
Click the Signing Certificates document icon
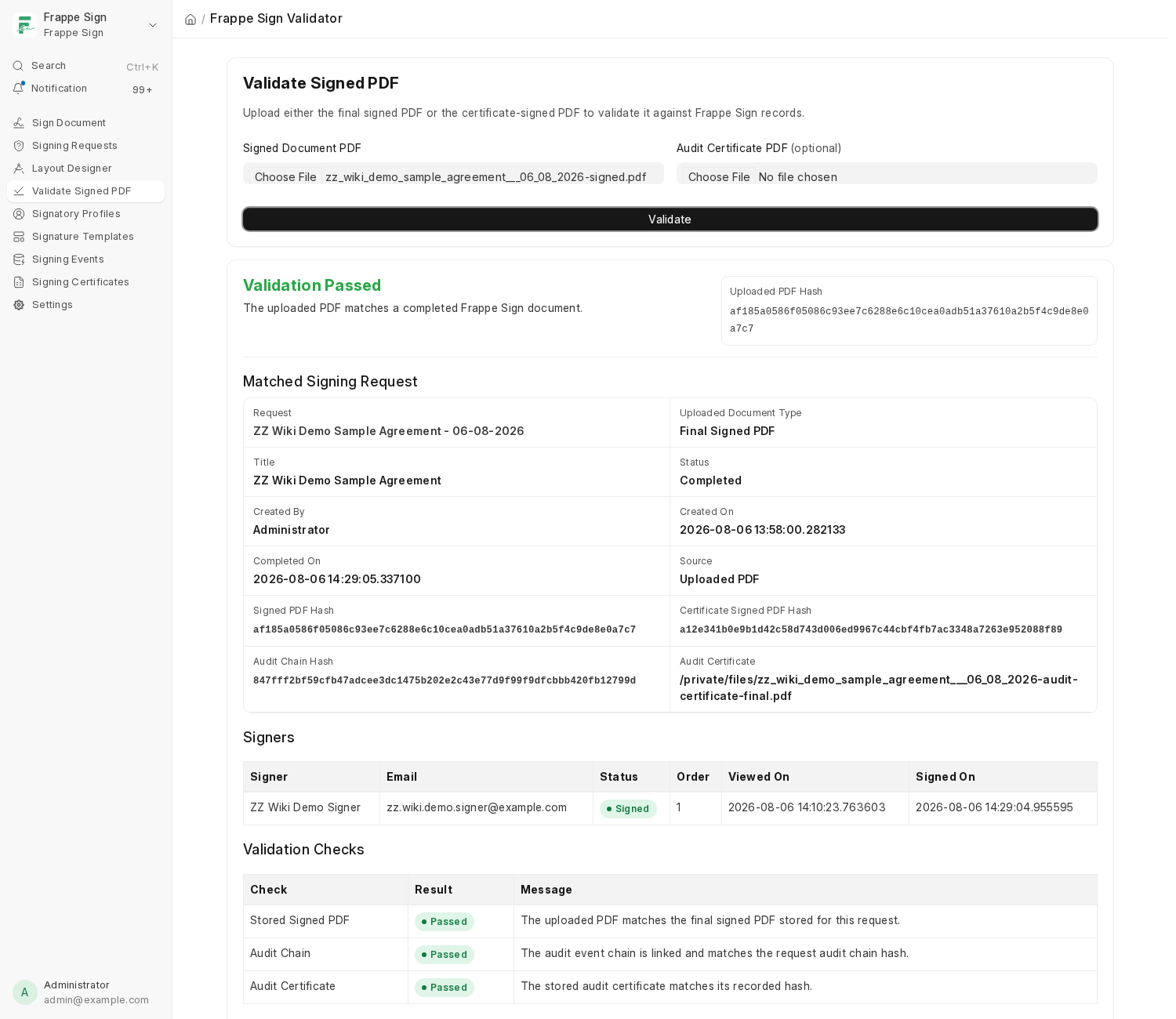(x=19, y=282)
